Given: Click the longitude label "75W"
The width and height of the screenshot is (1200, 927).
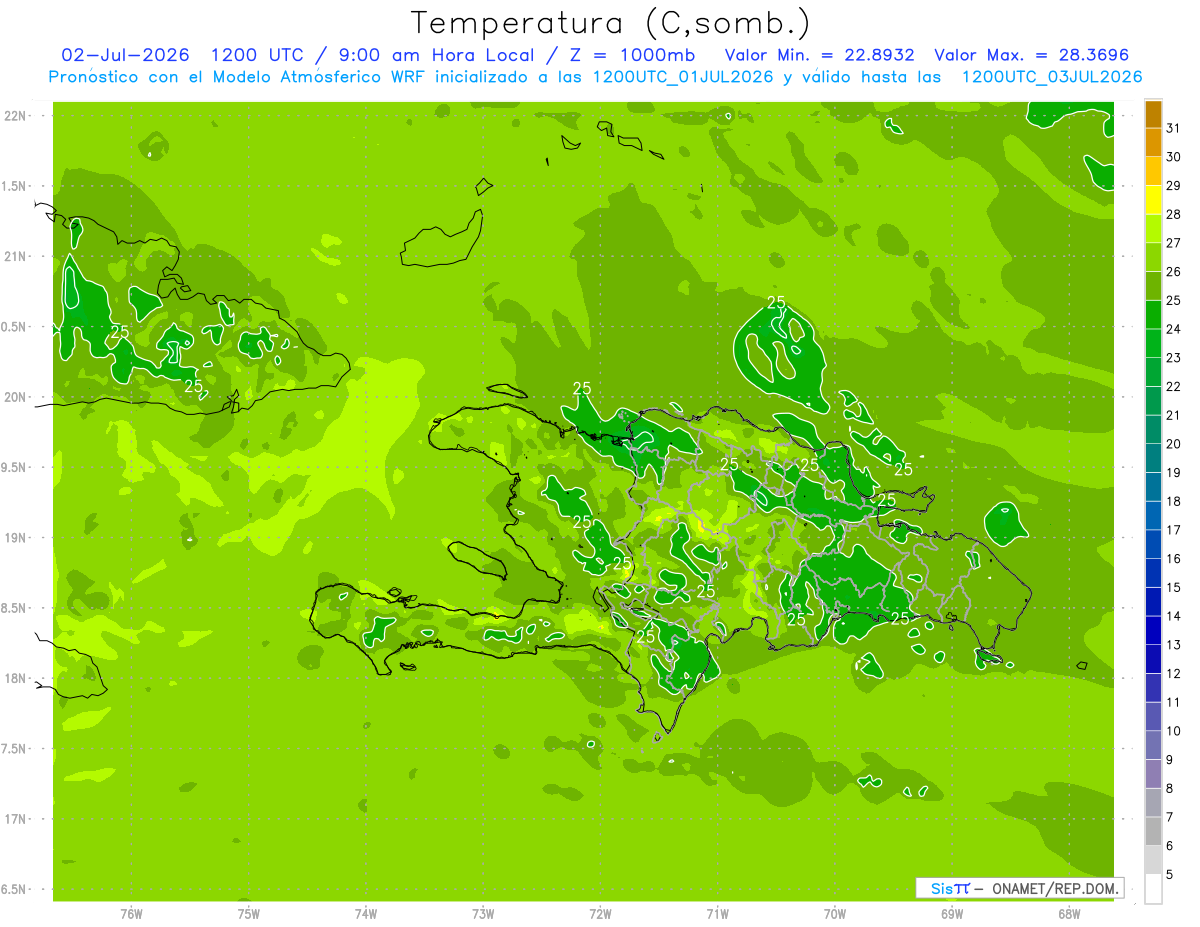Looking at the screenshot, I should pyautogui.click(x=248, y=914).
